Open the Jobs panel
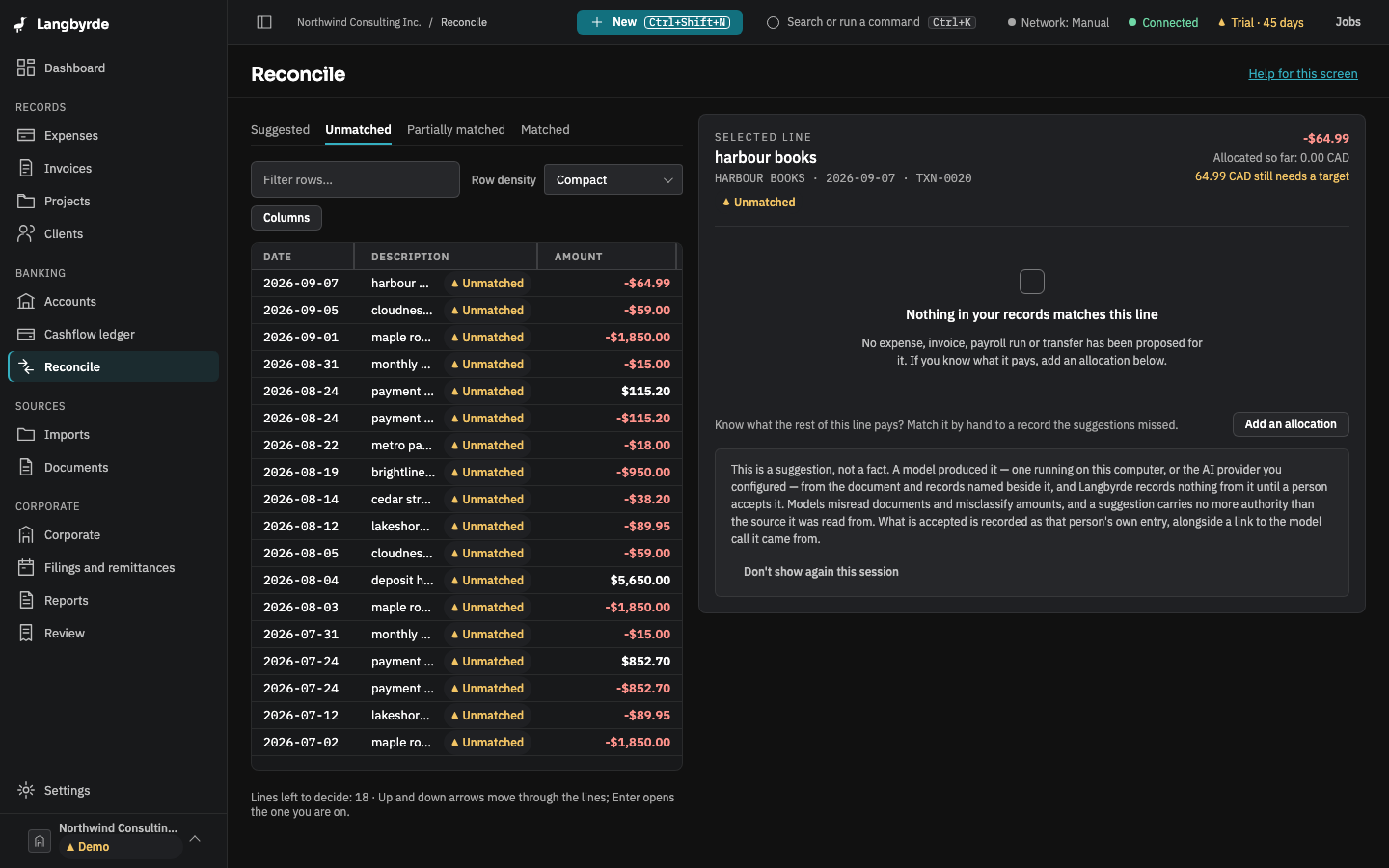1389x868 pixels. click(1348, 22)
